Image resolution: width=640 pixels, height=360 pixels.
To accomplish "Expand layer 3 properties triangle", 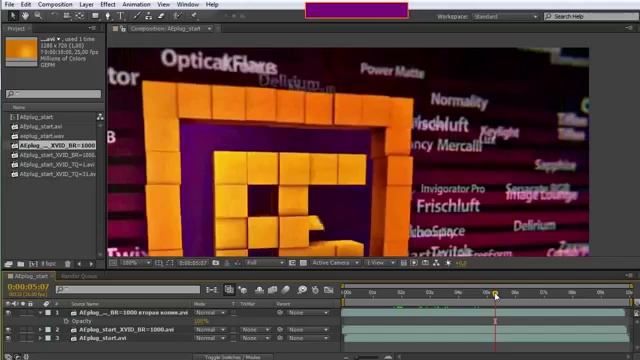I will 40,338.
